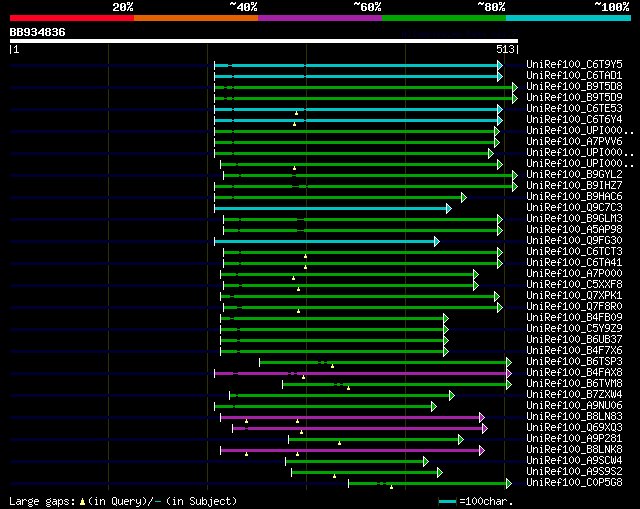Click the cyan arrowhead ending UniRef100_Q9C7C3 alignment
Screen dimensions: 640x509
[x=449, y=209]
